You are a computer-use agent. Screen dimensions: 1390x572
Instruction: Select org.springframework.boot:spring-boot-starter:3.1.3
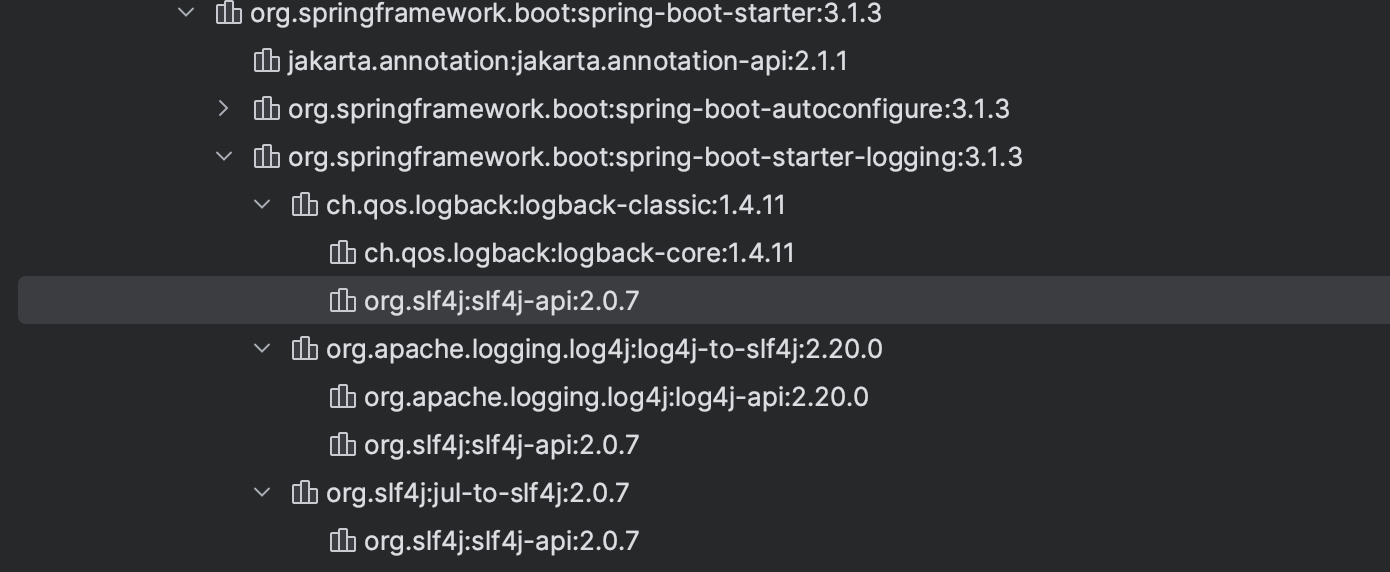click(566, 14)
